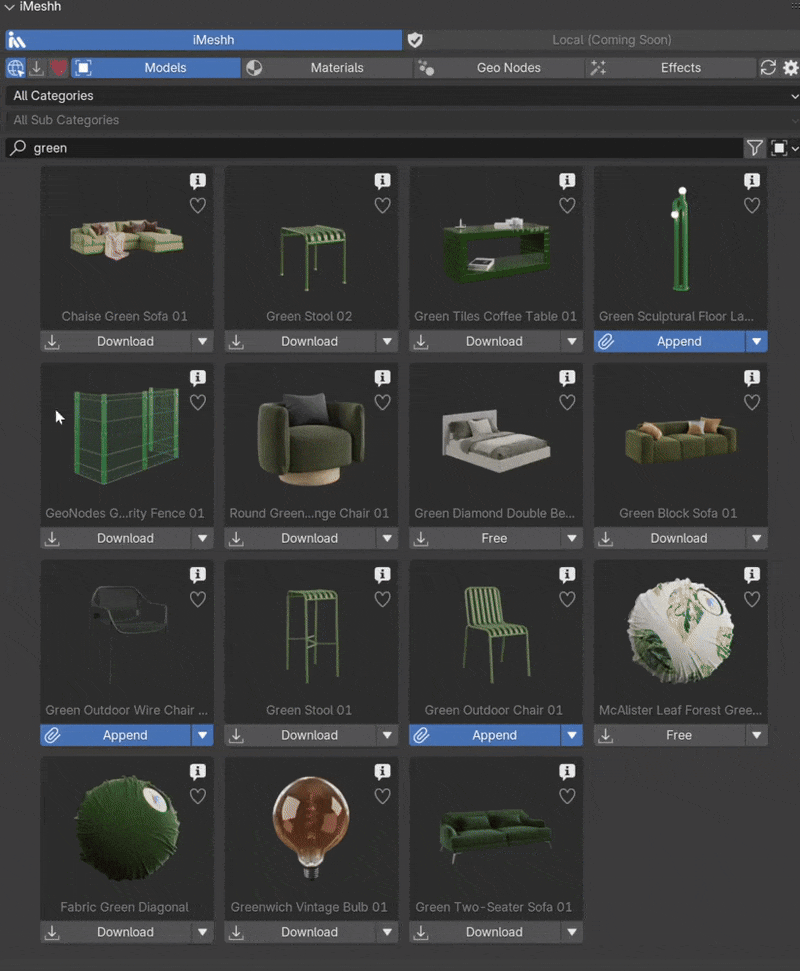The height and width of the screenshot is (971, 800).
Task: Open info for Chaise Green Sofa 01
Action: 198,181
